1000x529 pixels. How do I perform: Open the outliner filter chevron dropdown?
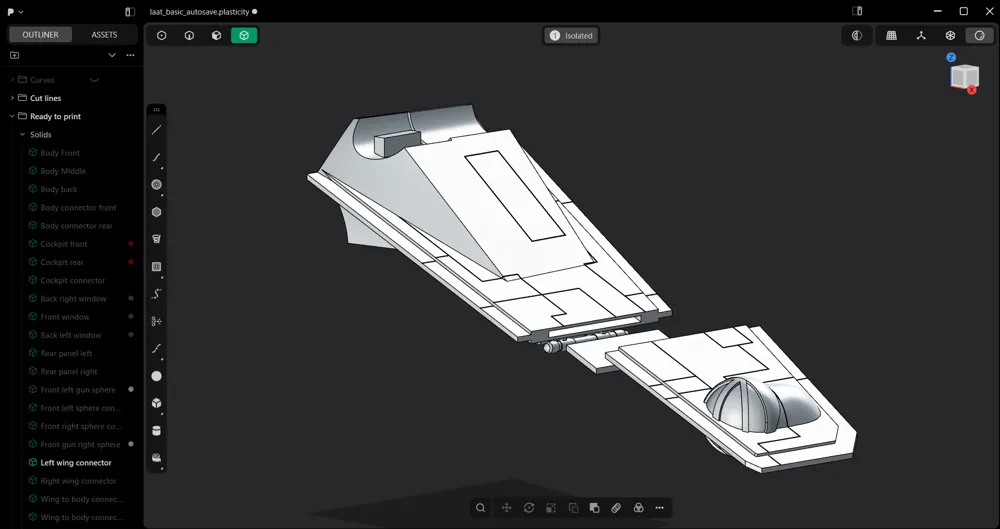112,55
